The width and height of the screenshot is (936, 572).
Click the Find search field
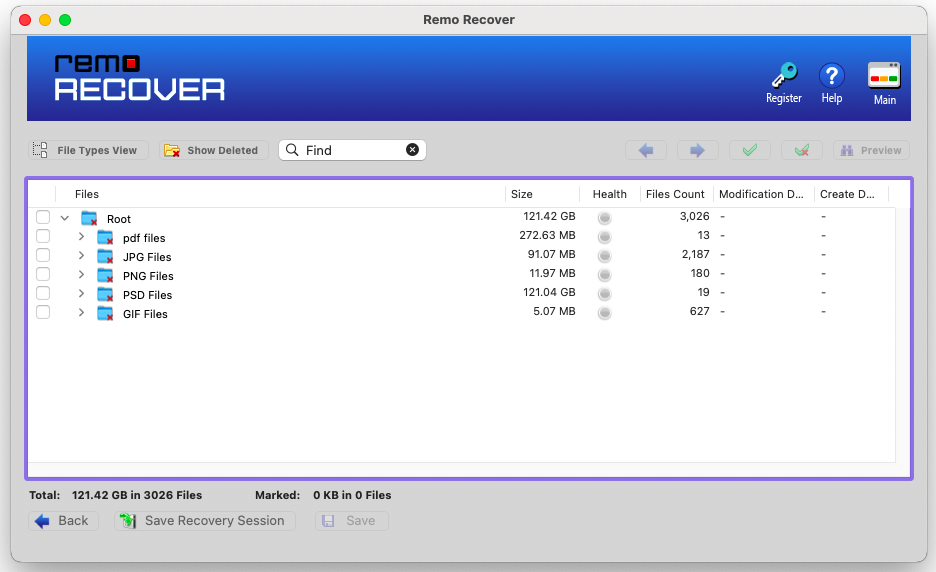(x=352, y=150)
